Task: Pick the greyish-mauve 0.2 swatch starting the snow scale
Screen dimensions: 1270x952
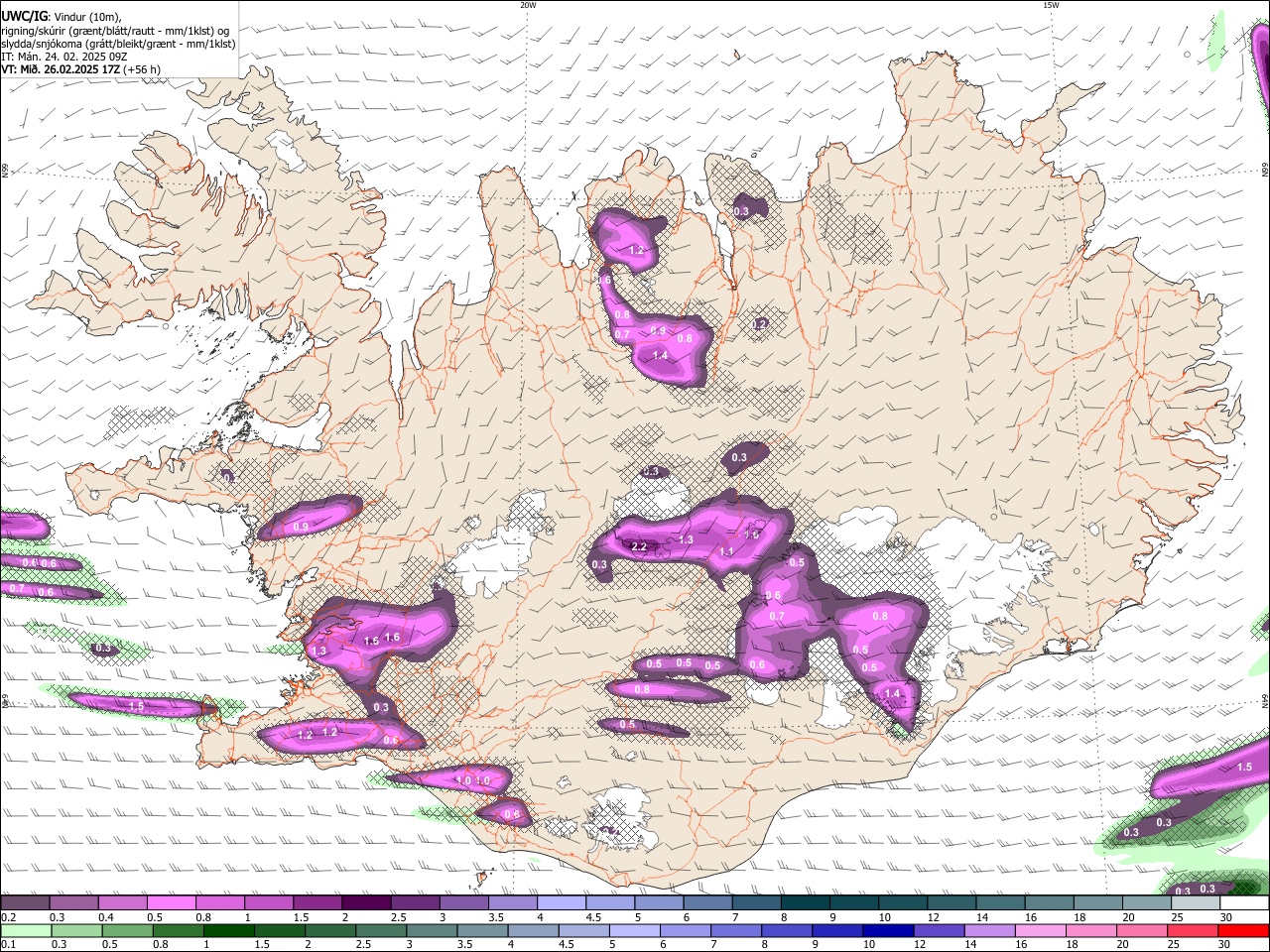Action: 25,903
